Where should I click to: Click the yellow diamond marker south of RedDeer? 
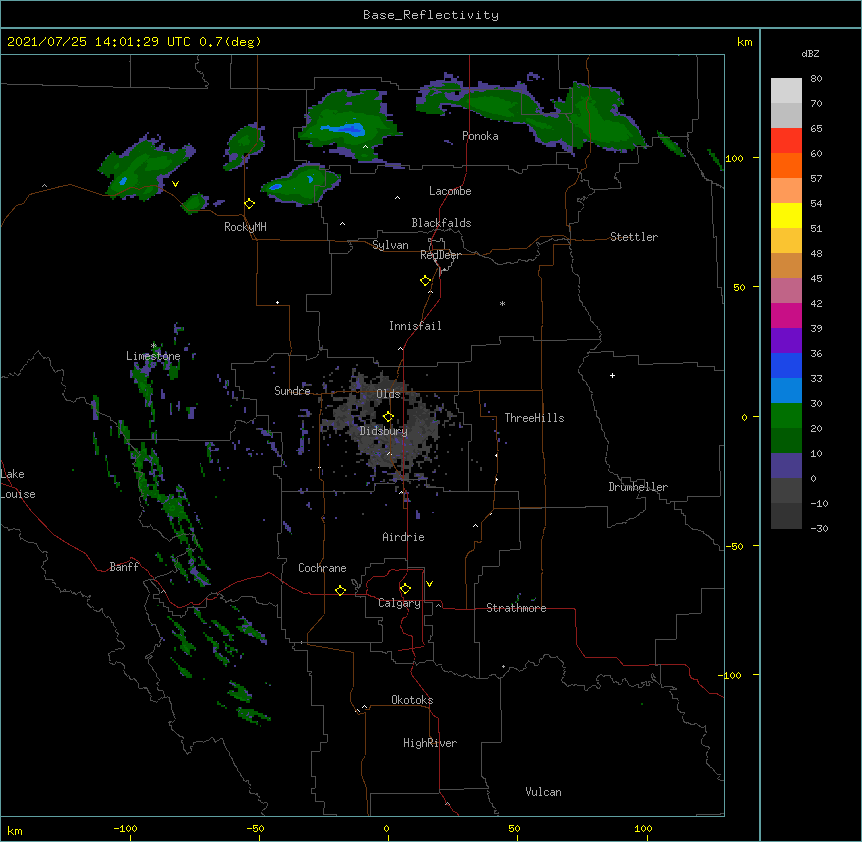pyautogui.click(x=426, y=281)
